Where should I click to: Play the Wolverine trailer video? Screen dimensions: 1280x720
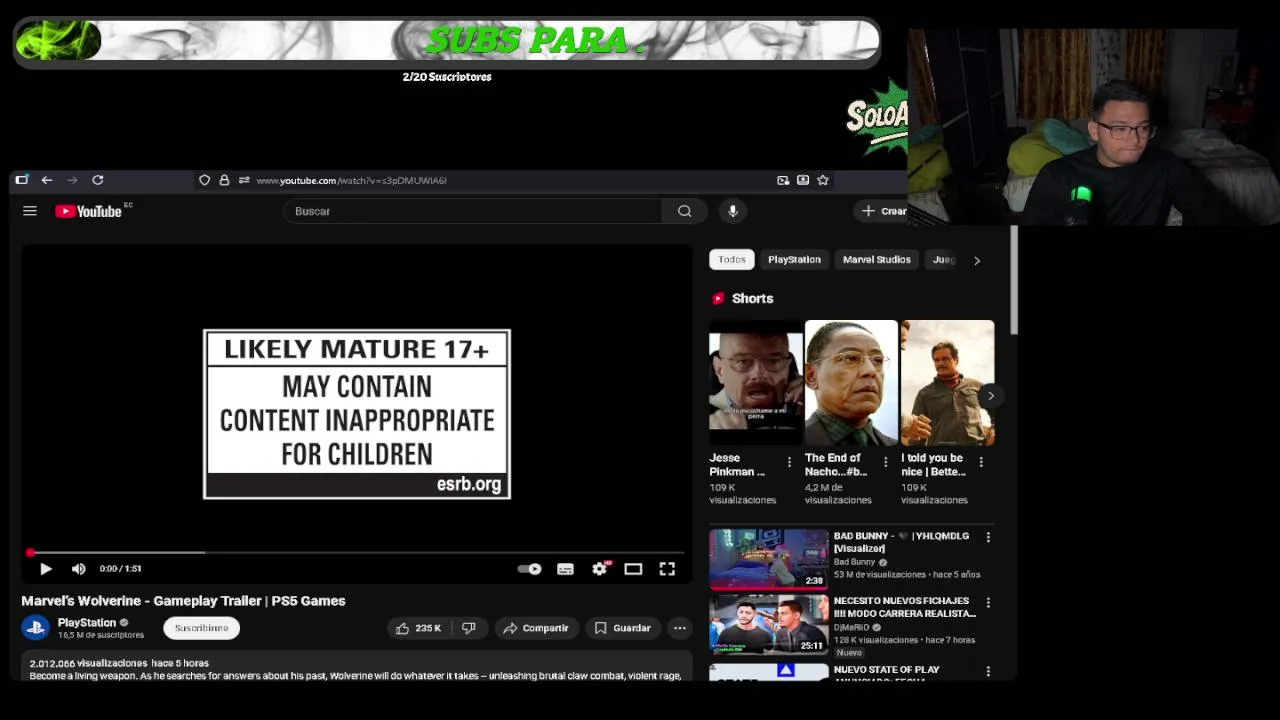pyautogui.click(x=46, y=568)
